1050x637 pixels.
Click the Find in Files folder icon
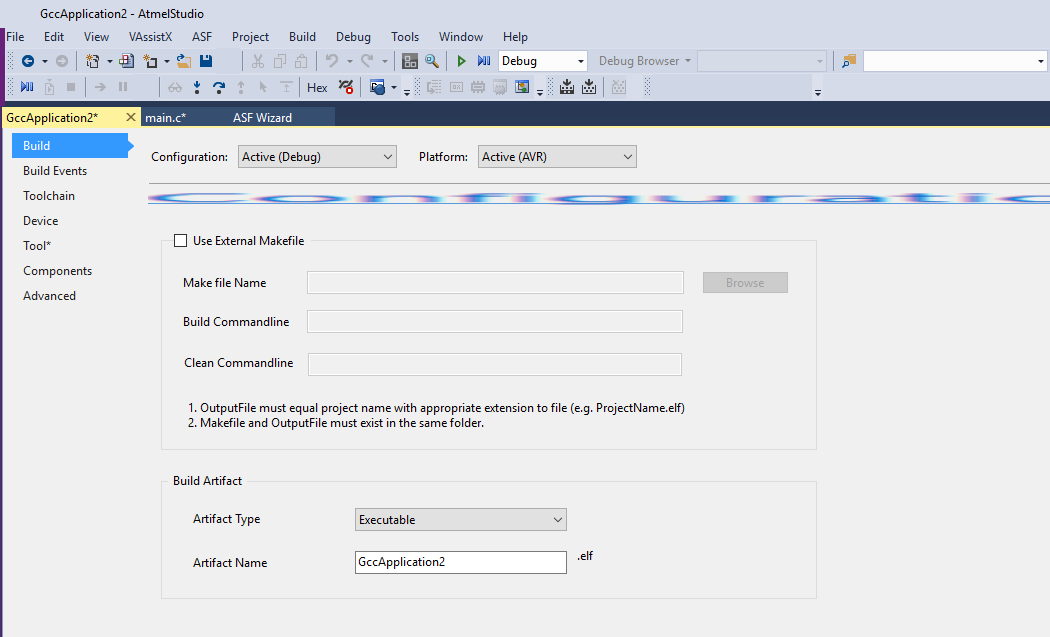[849, 61]
